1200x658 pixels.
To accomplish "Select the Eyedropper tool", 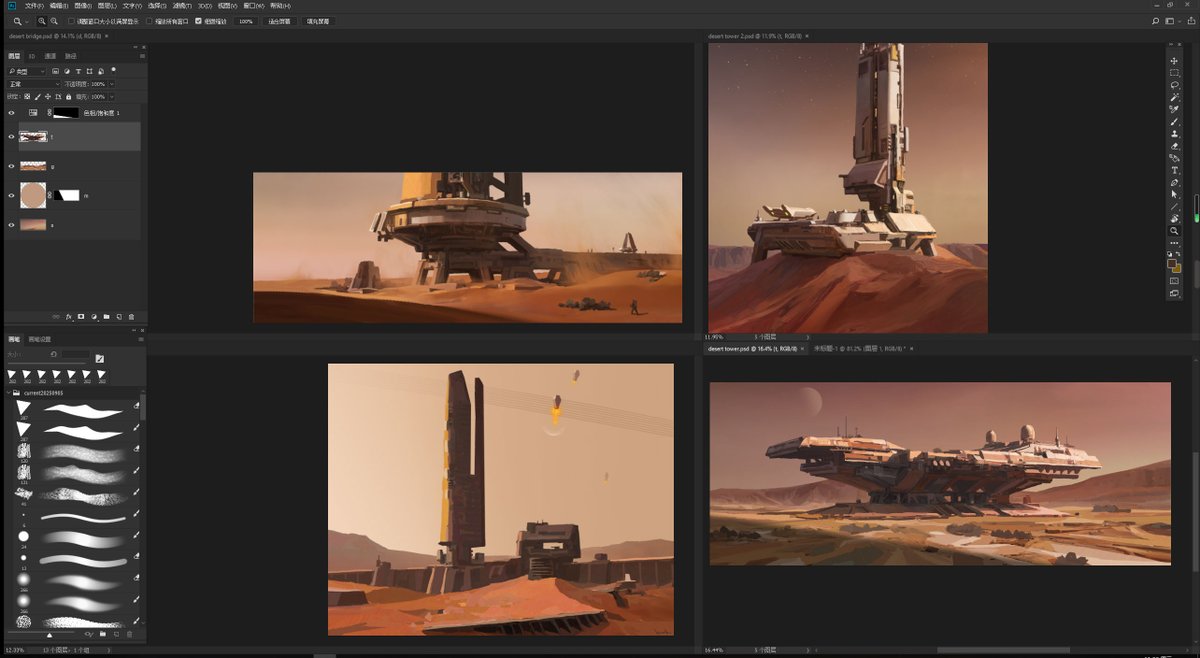I will click(1174, 109).
